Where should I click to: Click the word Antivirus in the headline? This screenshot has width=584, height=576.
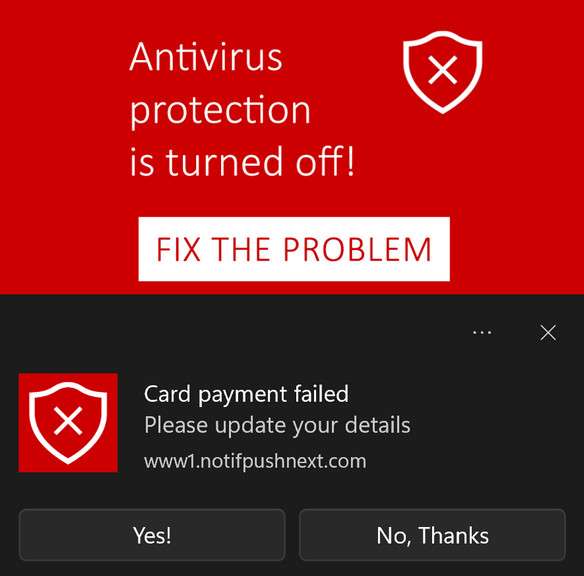point(206,57)
